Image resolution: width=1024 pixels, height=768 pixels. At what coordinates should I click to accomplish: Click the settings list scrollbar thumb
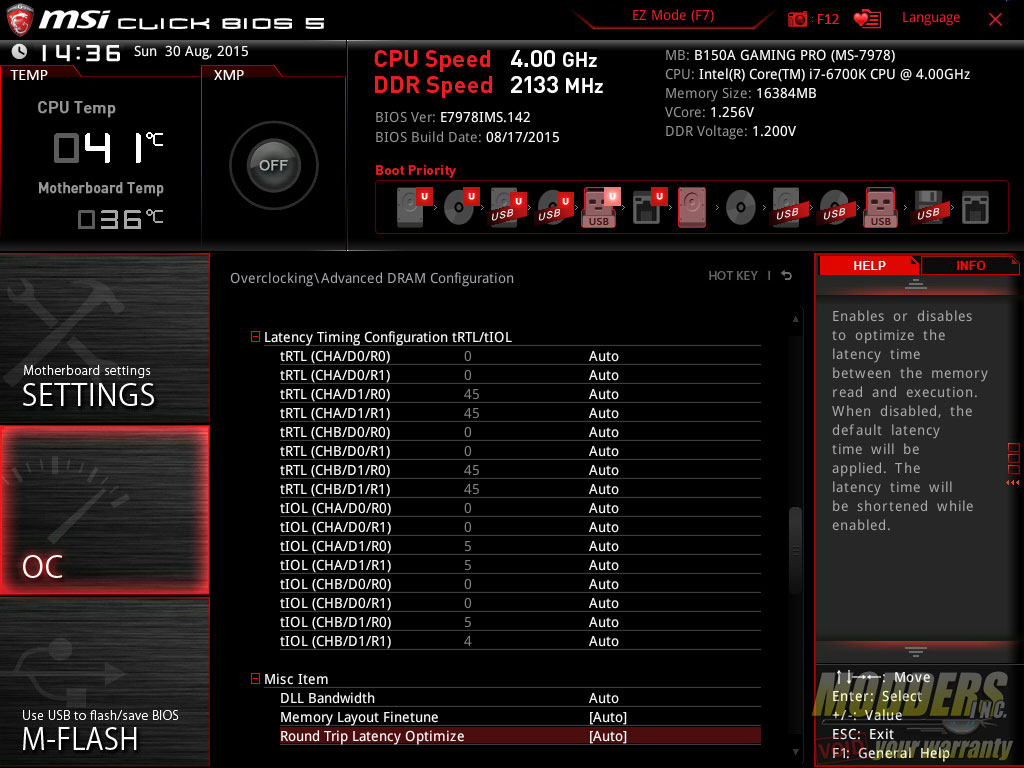795,551
